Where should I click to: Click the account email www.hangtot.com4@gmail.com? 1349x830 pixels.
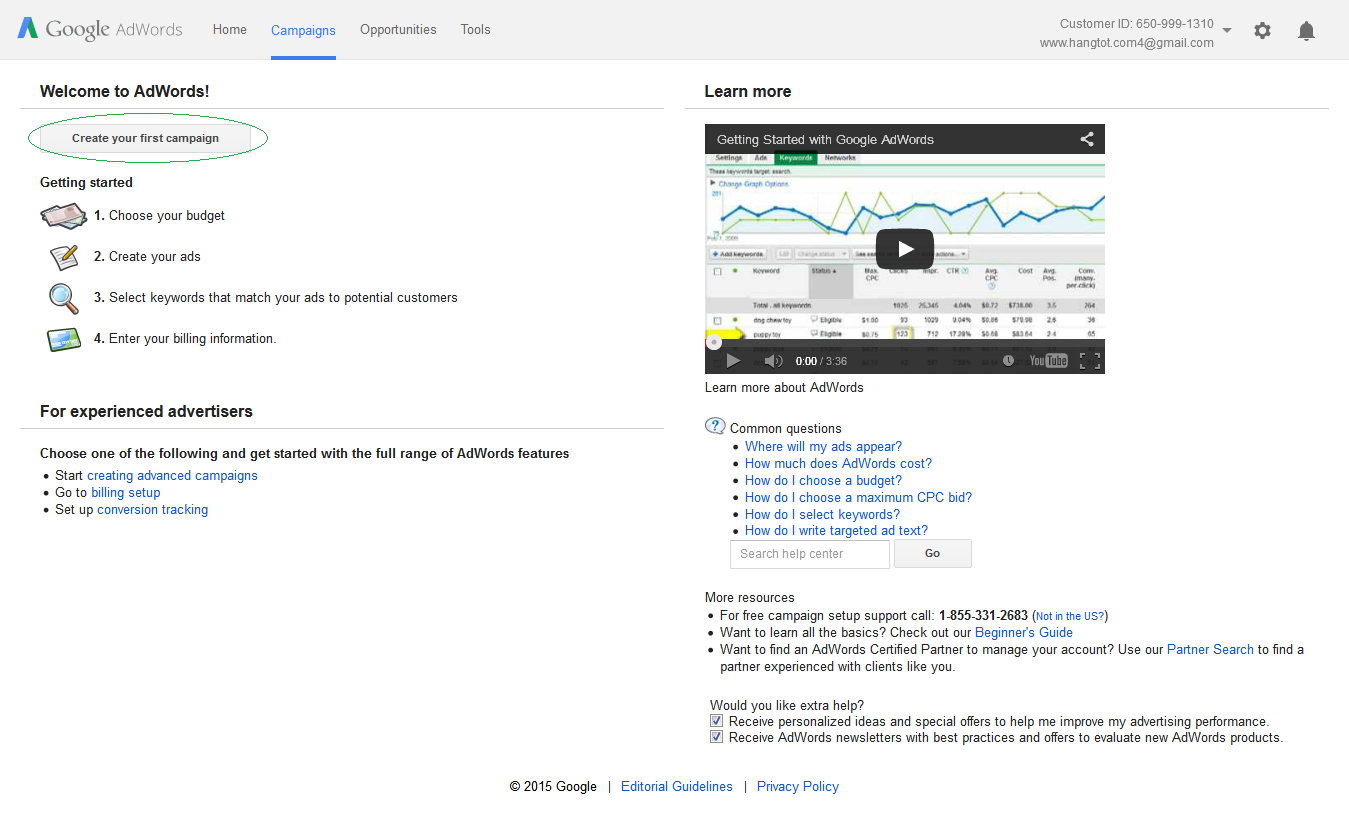coord(1127,43)
